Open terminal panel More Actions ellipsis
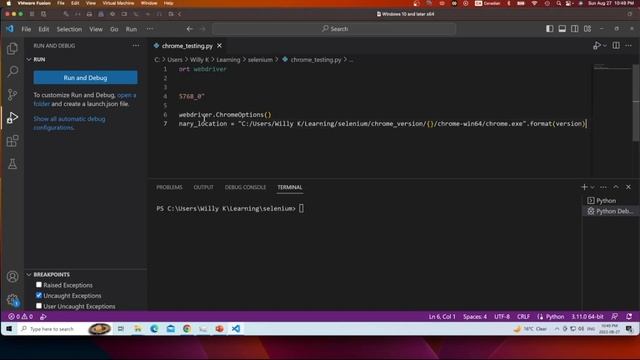The height and width of the screenshot is (360, 640). click(603, 187)
